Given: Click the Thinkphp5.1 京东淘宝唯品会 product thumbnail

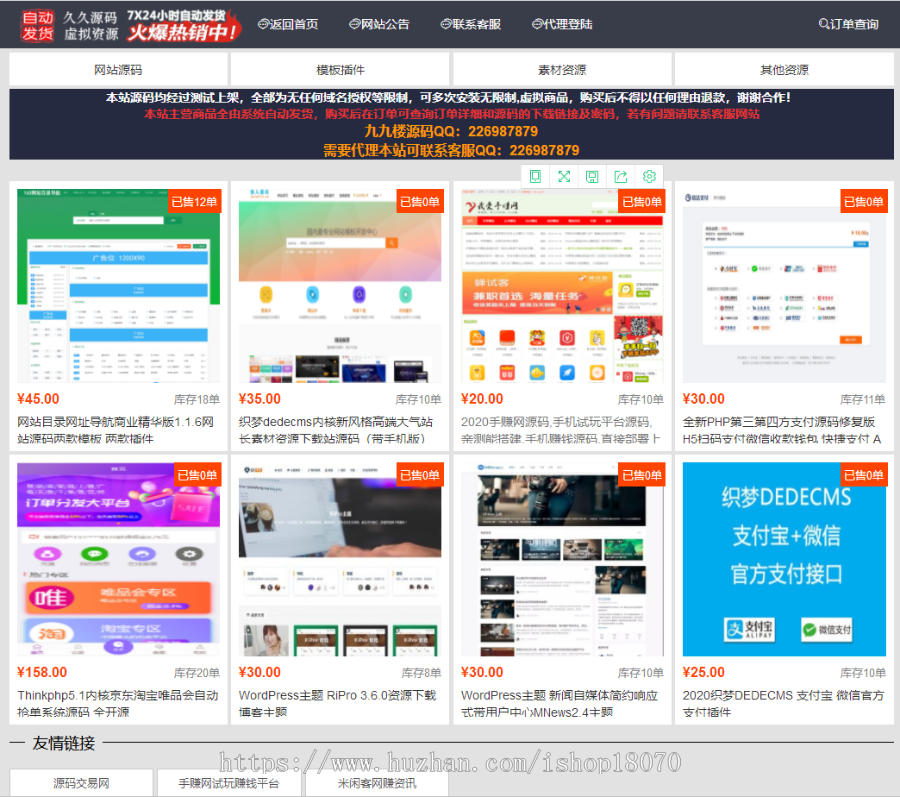Looking at the screenshot, I should pyautogui.click(x=118, y=559).
